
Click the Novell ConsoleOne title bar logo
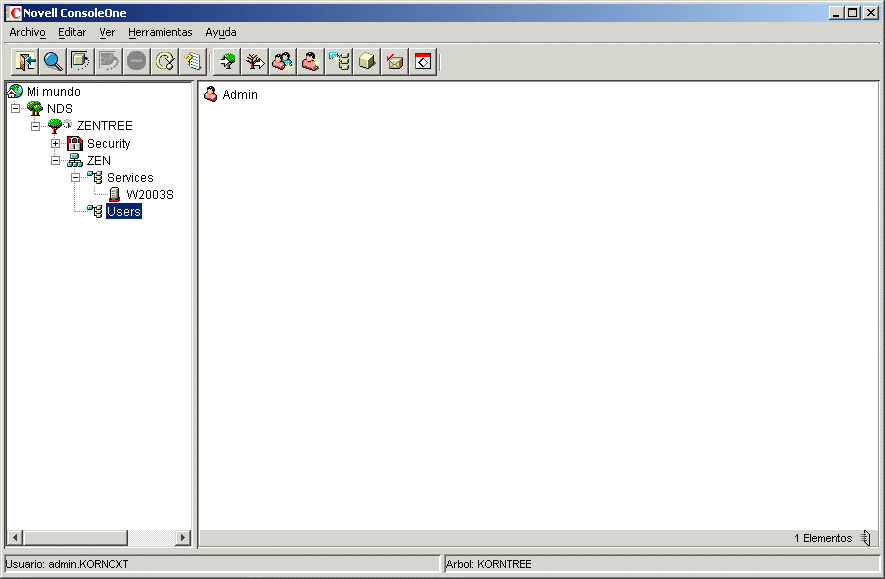pyautogui.click(x=13, y=12)
